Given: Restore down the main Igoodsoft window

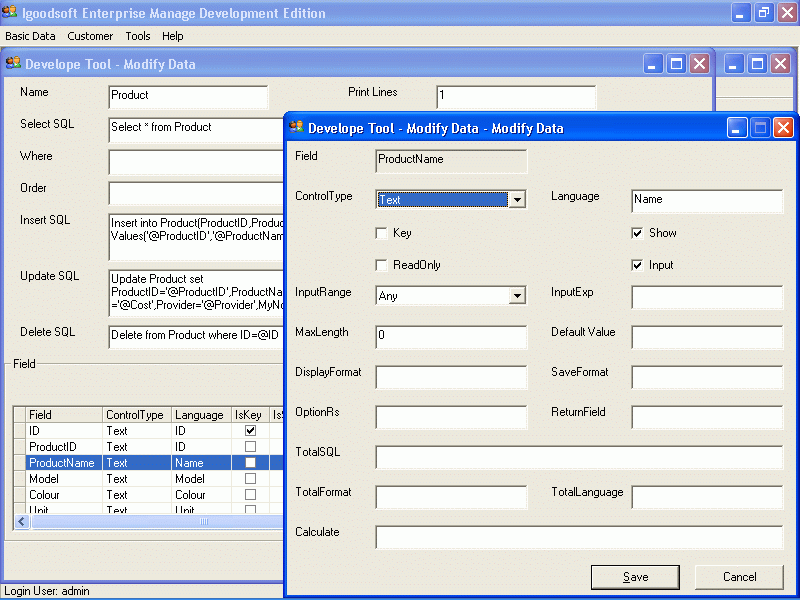Looking at the screenshot, I should click(x=764, y=13).
